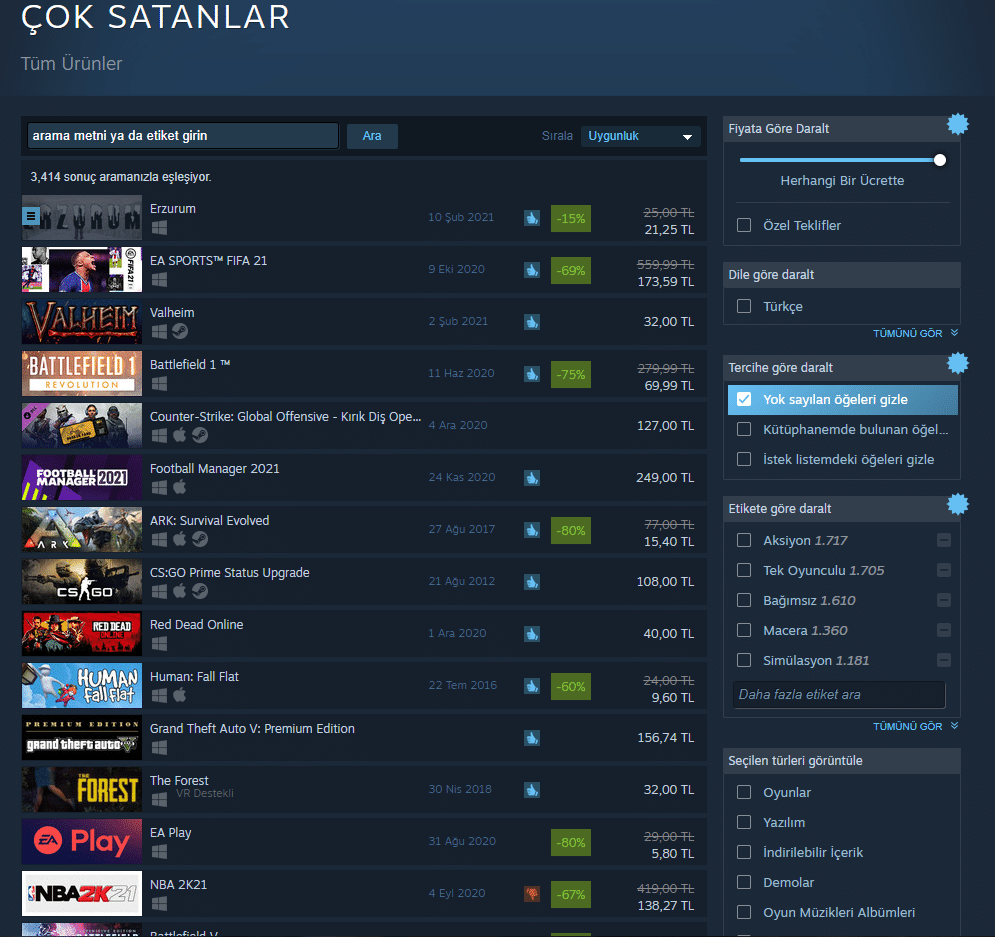Screen dimensions: 995x937
Task: Click the -80% discount badge for ARK
Action: pos(570,530)
